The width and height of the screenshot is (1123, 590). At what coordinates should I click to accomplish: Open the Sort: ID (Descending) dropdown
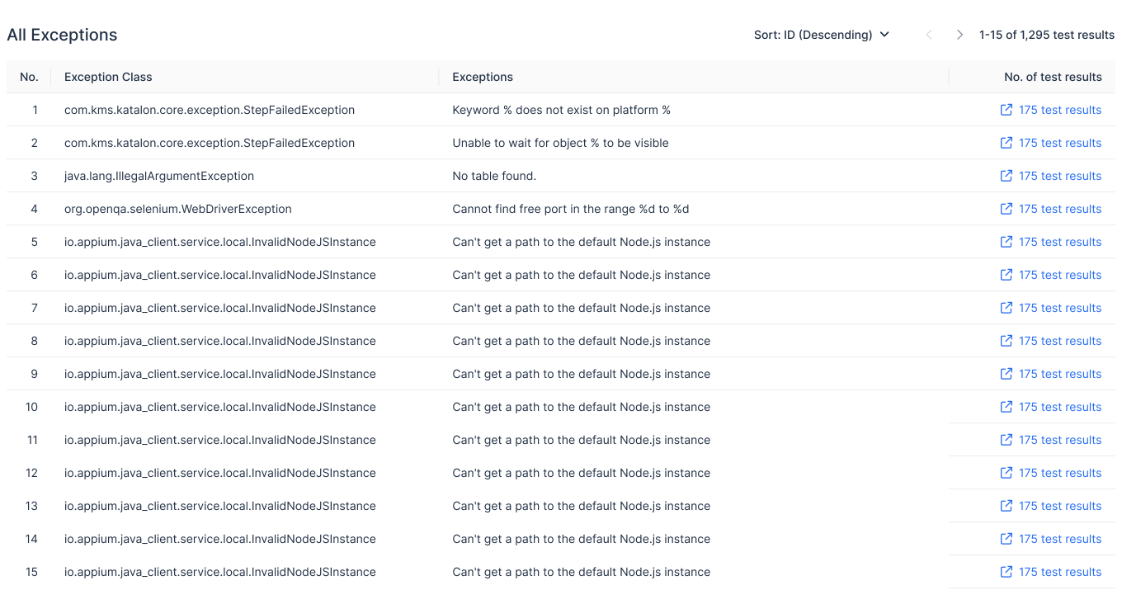point(821,35)
